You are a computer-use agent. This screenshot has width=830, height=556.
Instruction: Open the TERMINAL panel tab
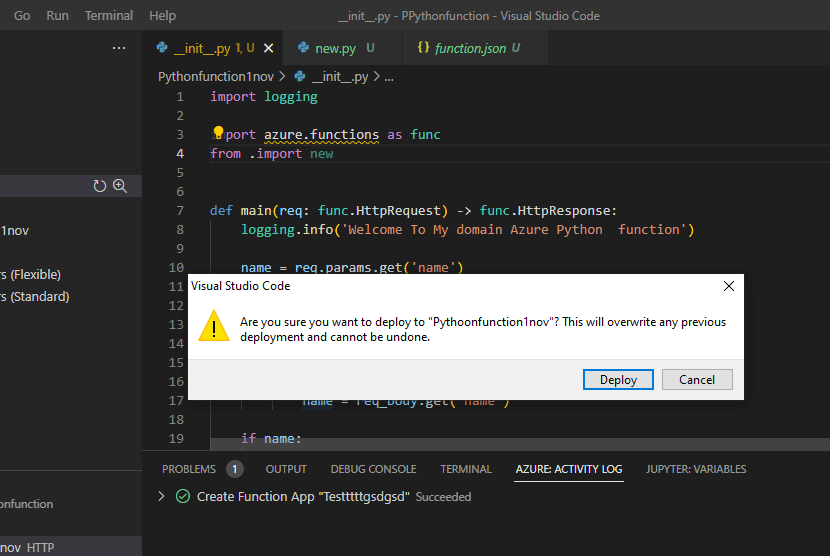pos(466,469)
